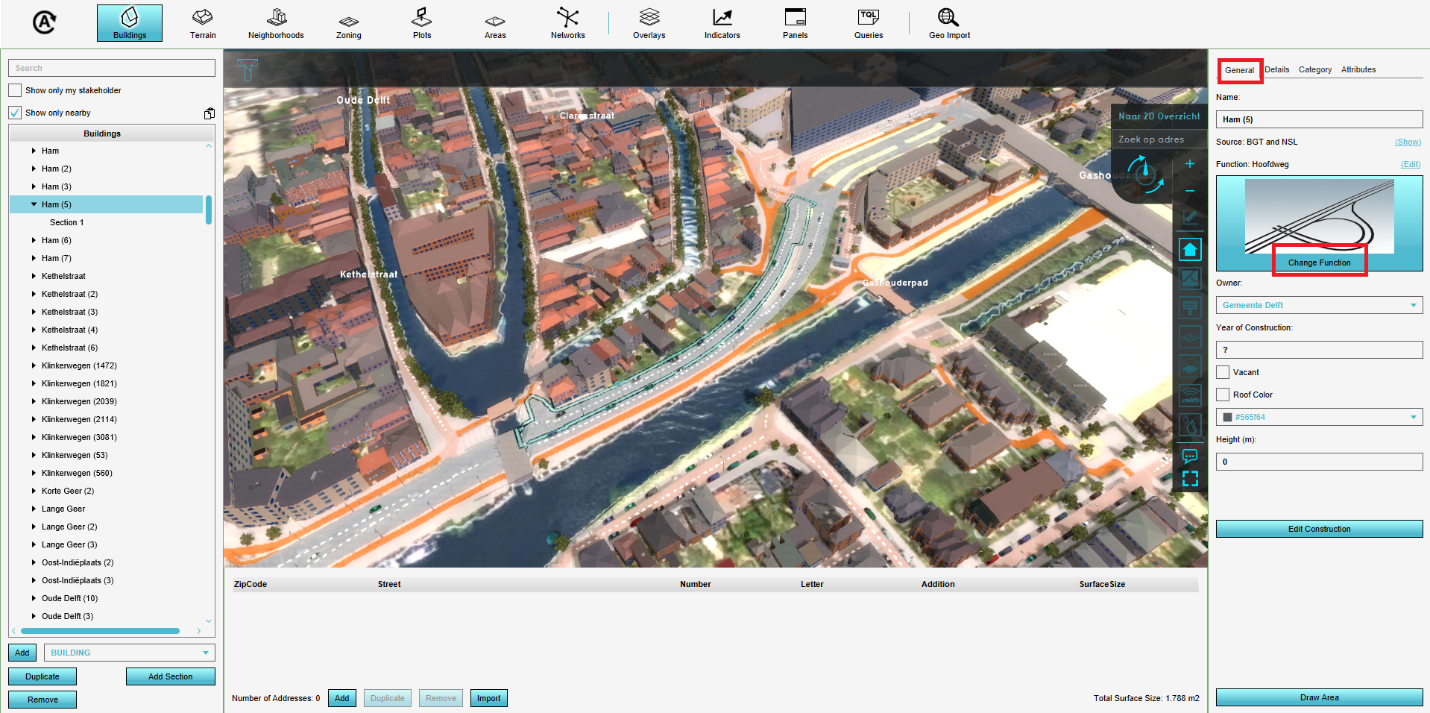Open the BUILDING type dropdown

pyautogui.click(x=130, y=653)
